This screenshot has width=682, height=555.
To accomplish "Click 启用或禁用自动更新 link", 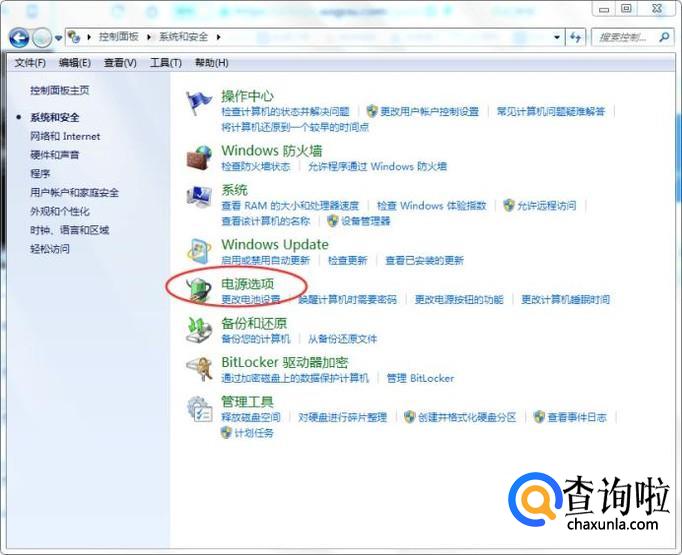I will (x=265, y=260).
